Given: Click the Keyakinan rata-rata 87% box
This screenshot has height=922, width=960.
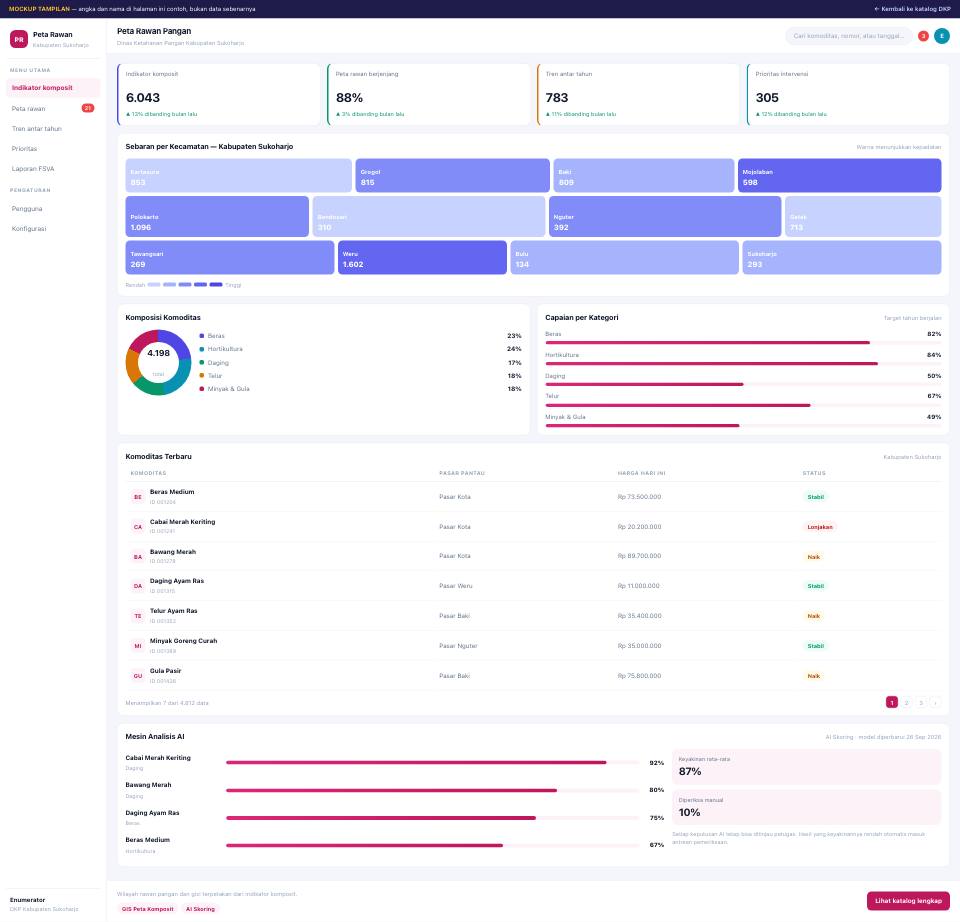Looking at the screenshot, I should click(806, 767).
